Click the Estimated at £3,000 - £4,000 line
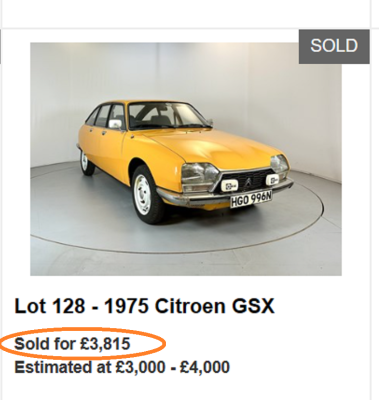The width and height of the screenshot is (379, 400). 122,367
